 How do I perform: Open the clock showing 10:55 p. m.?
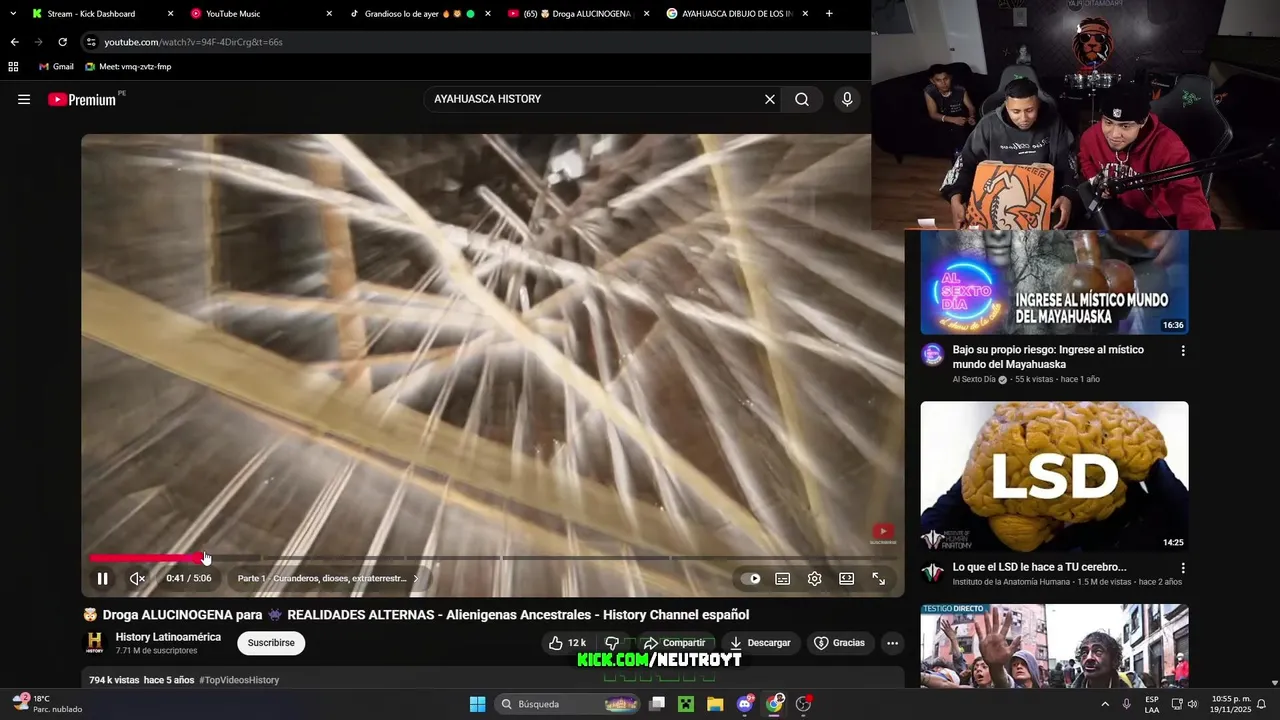(x=1231, y=704)
